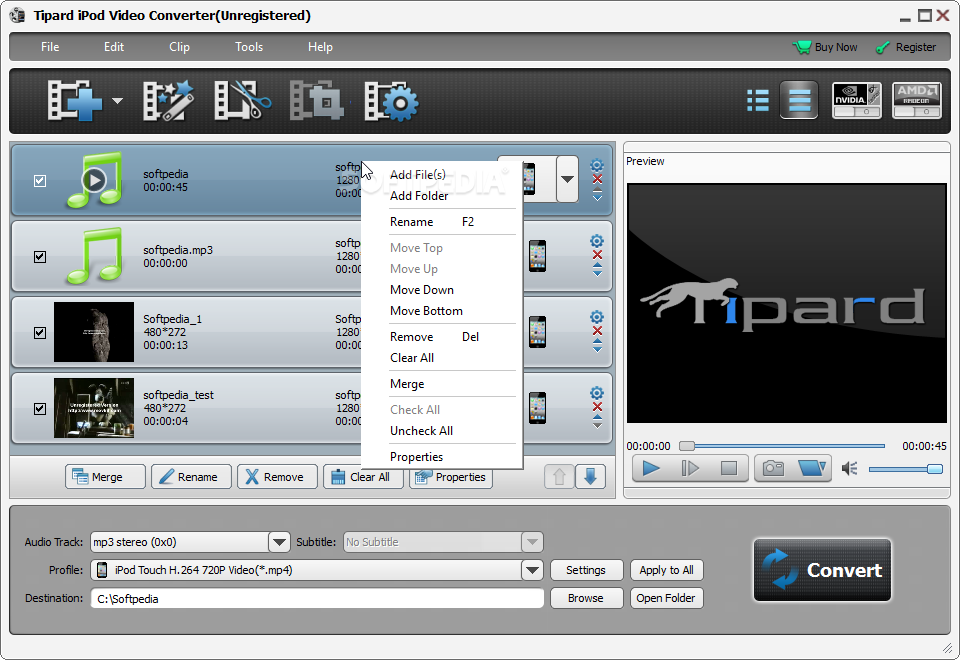
Task: Uncheck the softpedia.mp3 checkbox
Action: pyautogui.click(x=40, y=257)
